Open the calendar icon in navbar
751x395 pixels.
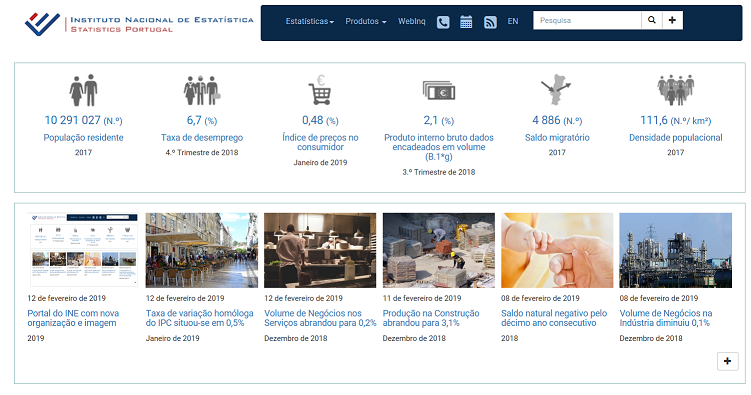[466, 22]
